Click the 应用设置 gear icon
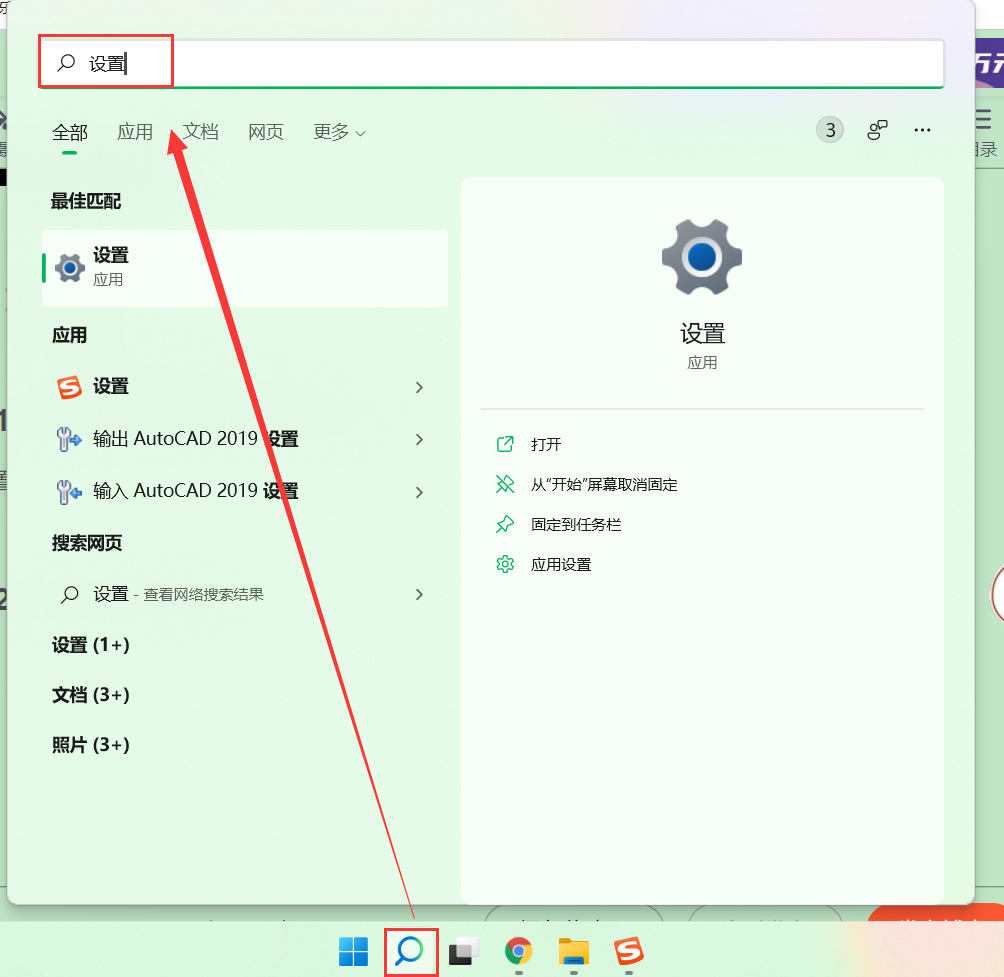The height and width of the screenshot is (977, 1004). pos(505,564)
